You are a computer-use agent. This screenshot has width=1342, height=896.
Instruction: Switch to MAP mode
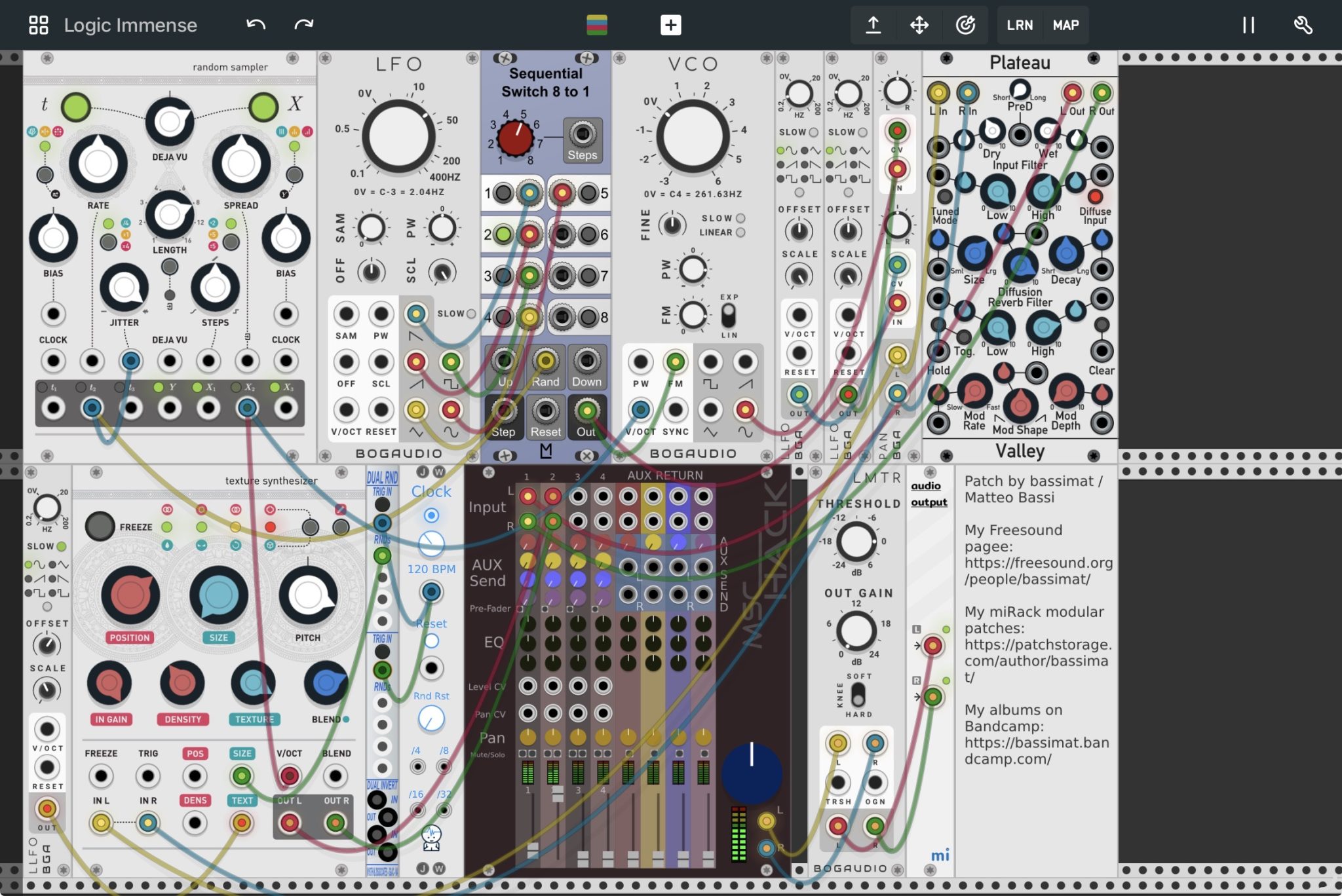tap(1065, 25)
